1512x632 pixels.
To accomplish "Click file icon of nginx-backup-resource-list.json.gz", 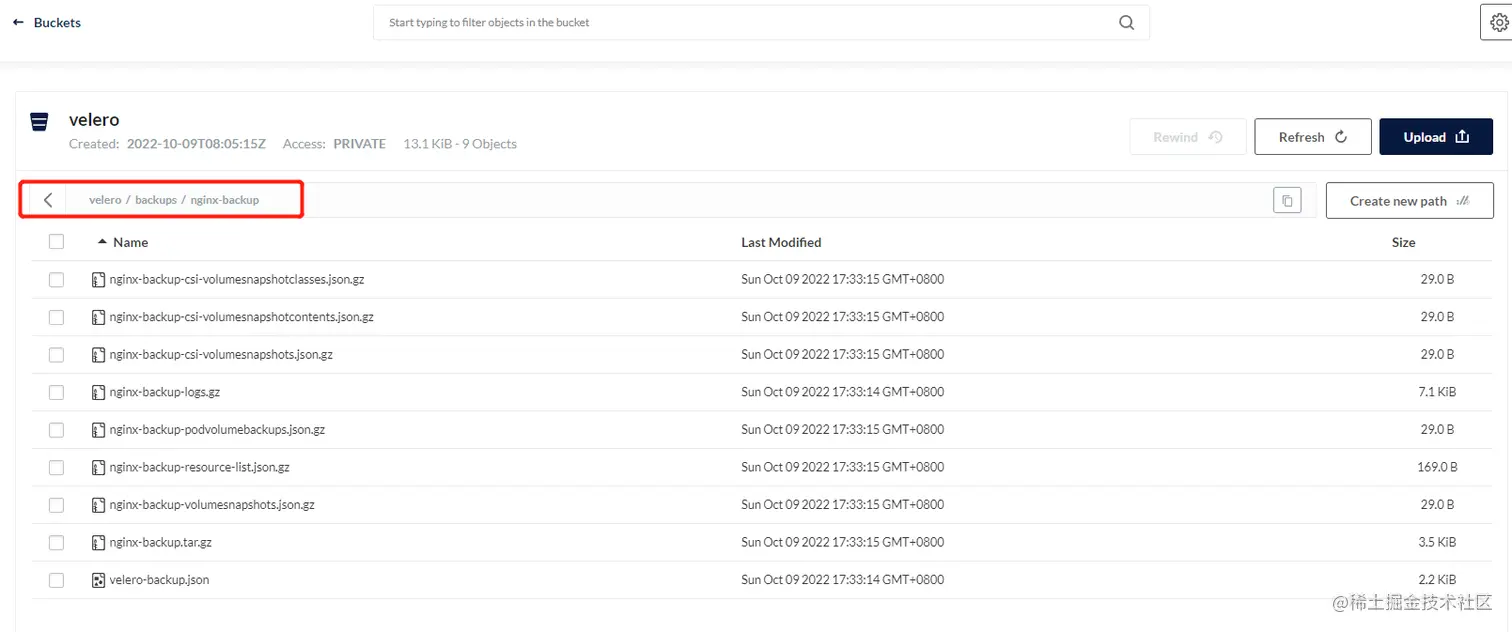I will [x=98, y=467].
